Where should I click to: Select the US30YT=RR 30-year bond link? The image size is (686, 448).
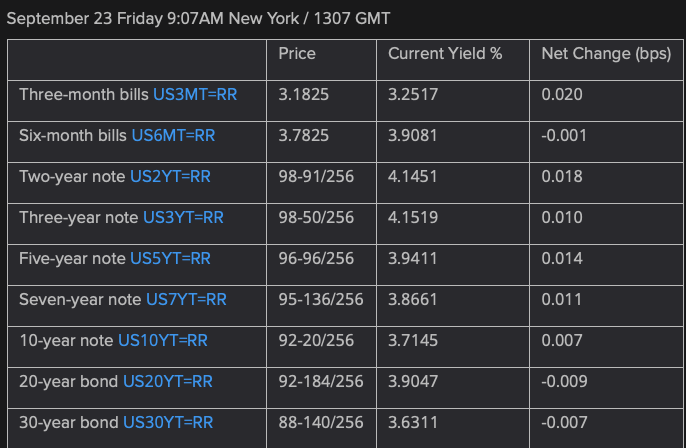[x=168, y=422]
